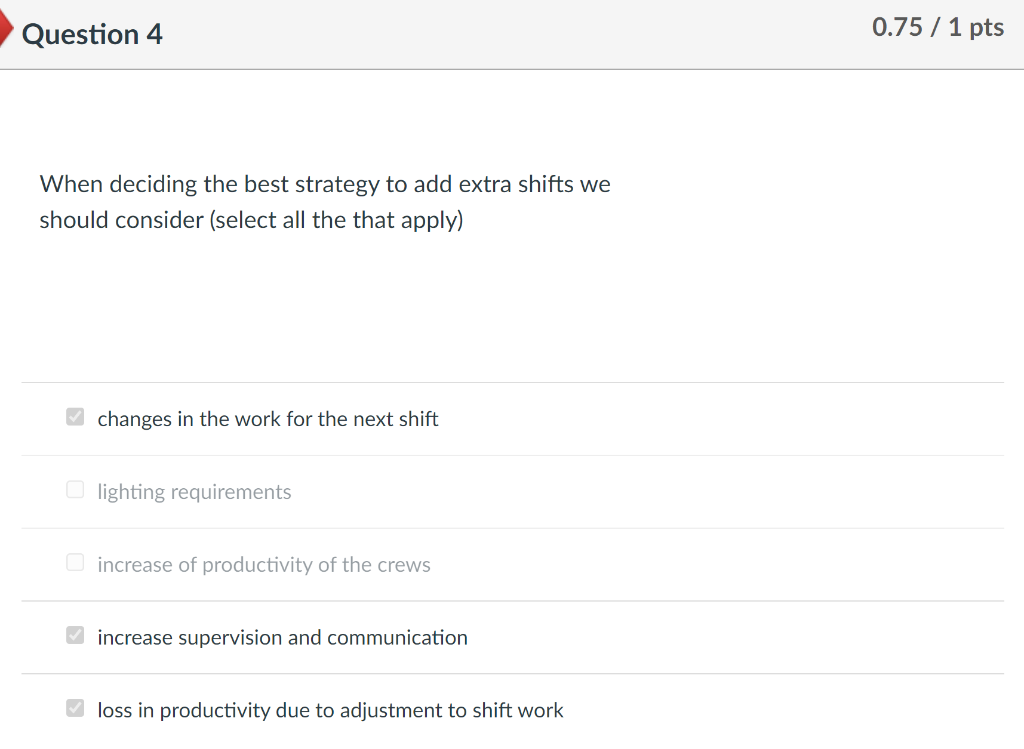Click the 'When deciding the best strategy' prompt line
The width and height of the screenshot is (1024, 749).
[210, 185]
